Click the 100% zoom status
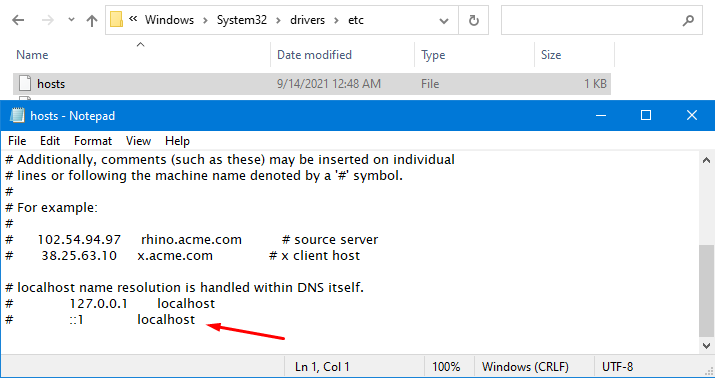The height and width of the screenshot is (378, 715). (446, 367)
